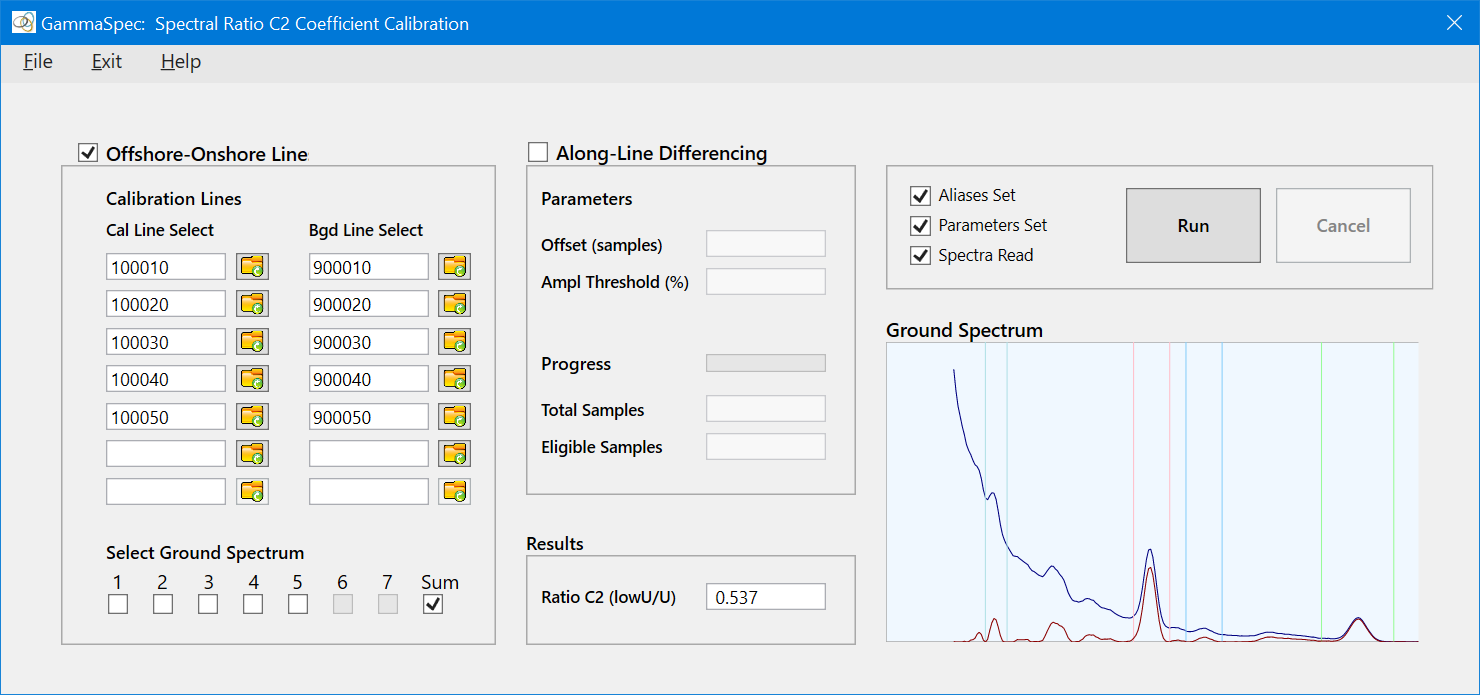This screenshot has height=695, width=1480.
Task: Uncheck the Aliases Set checkbox
Action: coord(920,196)
